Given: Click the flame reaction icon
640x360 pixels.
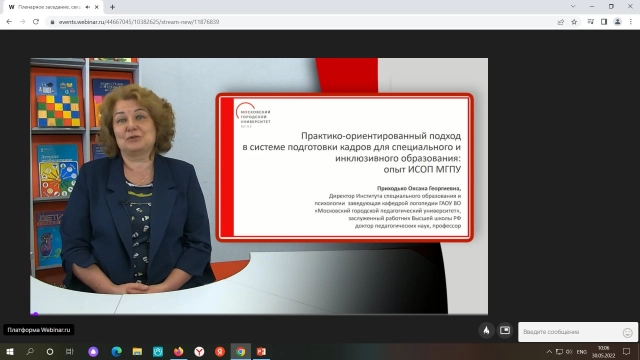Looking at the screenshot, I should [x=486, y=331].
